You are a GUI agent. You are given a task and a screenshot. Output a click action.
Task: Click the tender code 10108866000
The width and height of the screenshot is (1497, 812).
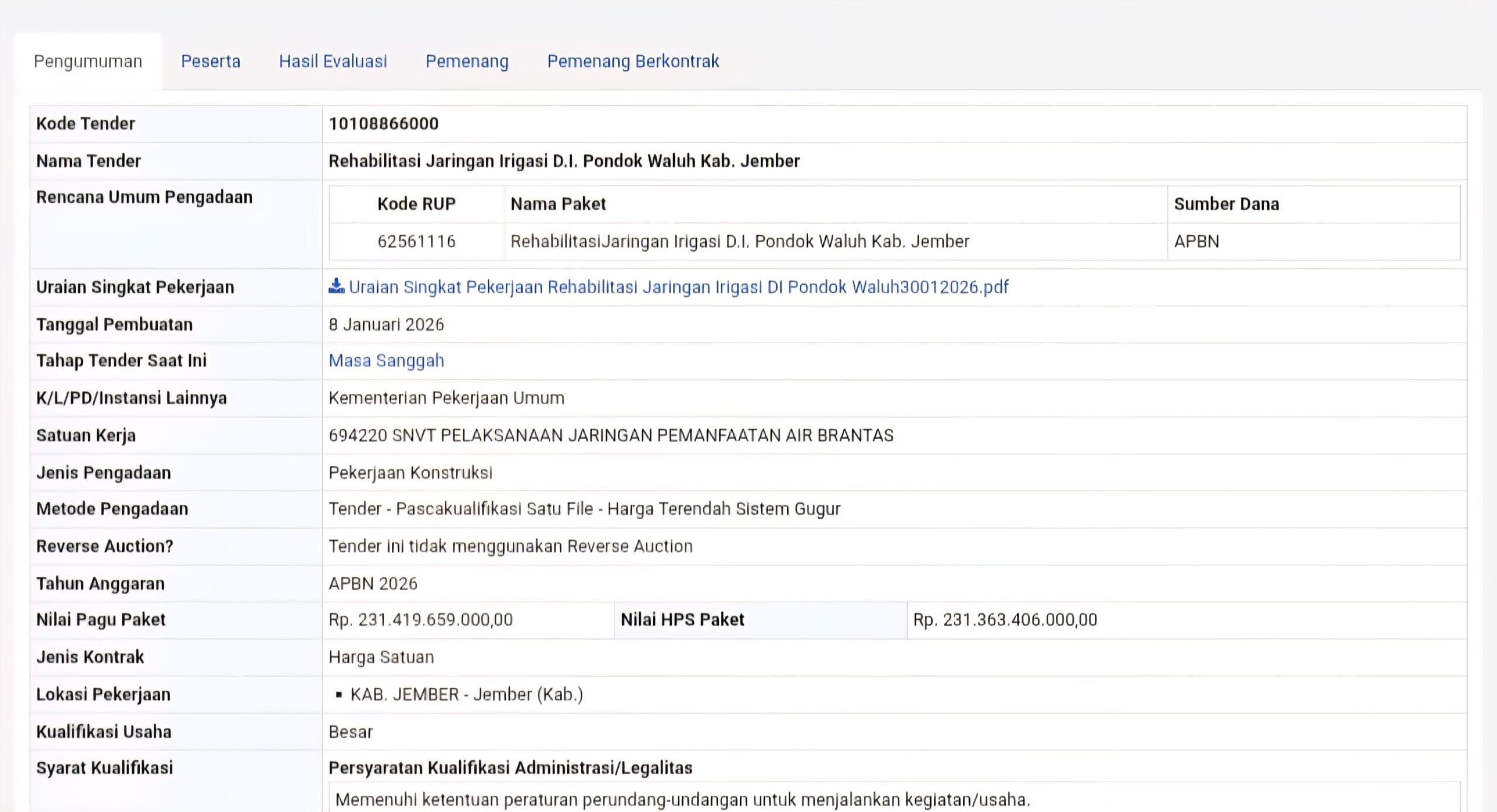[x=384, y=124]
